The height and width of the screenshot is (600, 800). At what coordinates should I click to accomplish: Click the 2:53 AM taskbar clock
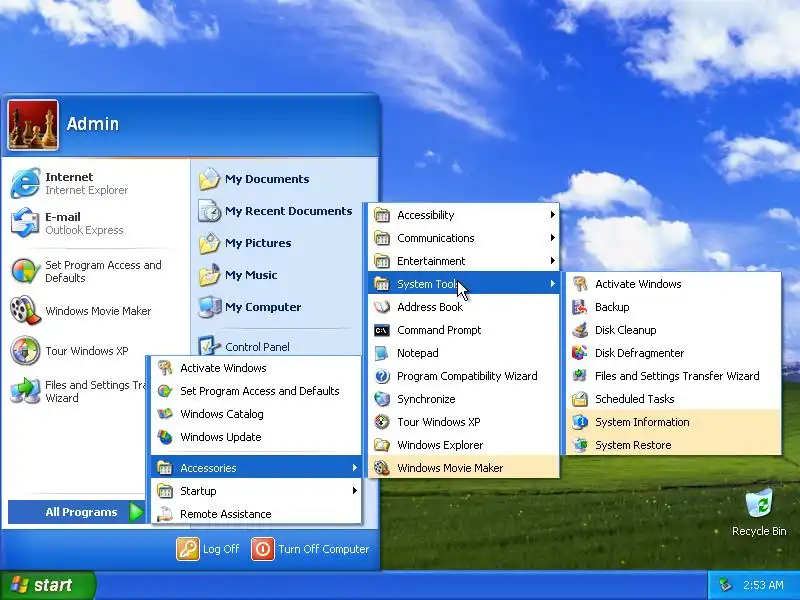763,585
